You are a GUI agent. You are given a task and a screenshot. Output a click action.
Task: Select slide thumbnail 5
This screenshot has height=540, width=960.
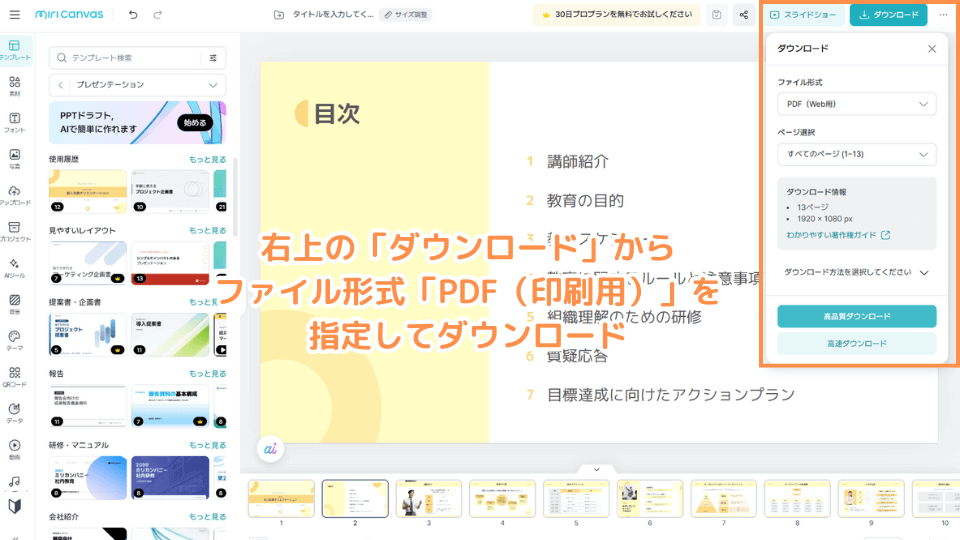[x=576, y=499]
